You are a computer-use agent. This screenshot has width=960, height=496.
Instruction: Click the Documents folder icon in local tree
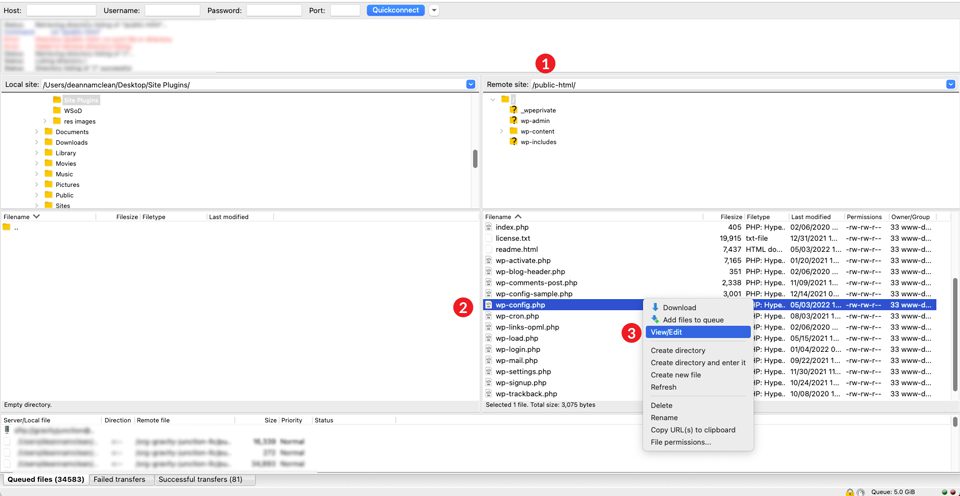(x=48, y=132)
